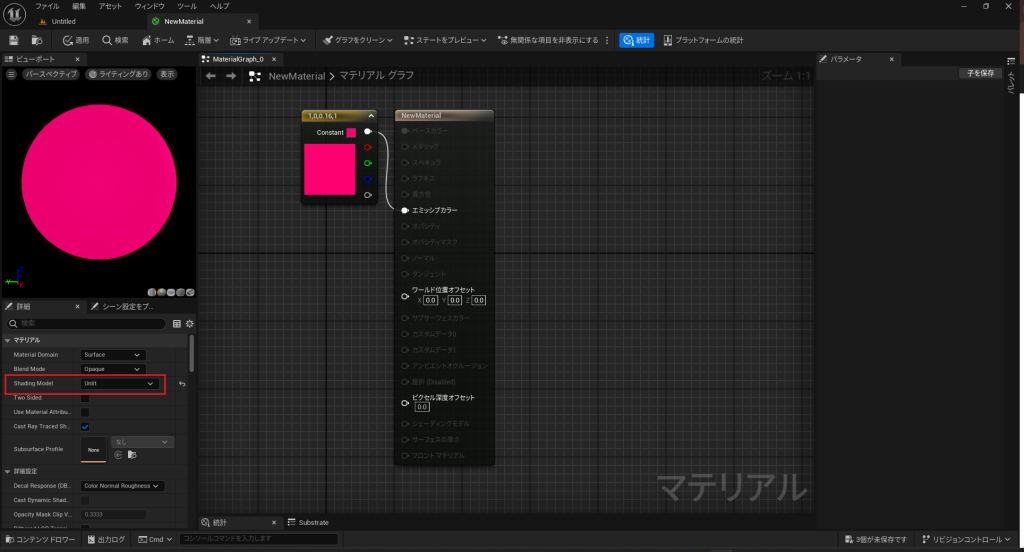Click the browse to asset icon
Image resolution: width=1024 pixels, height=552 pixels.
(37, 40)
